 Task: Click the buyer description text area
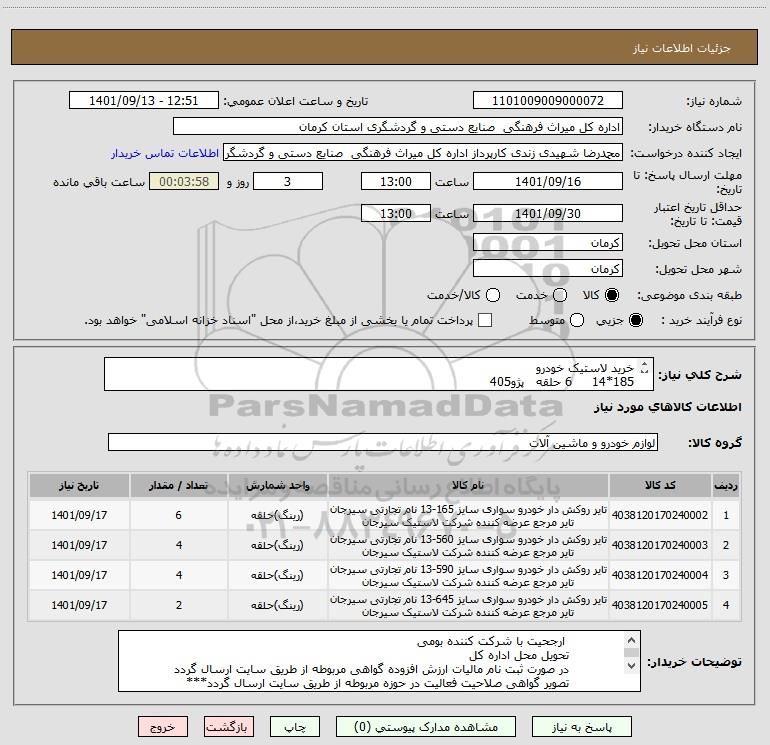tap(379, 661)
